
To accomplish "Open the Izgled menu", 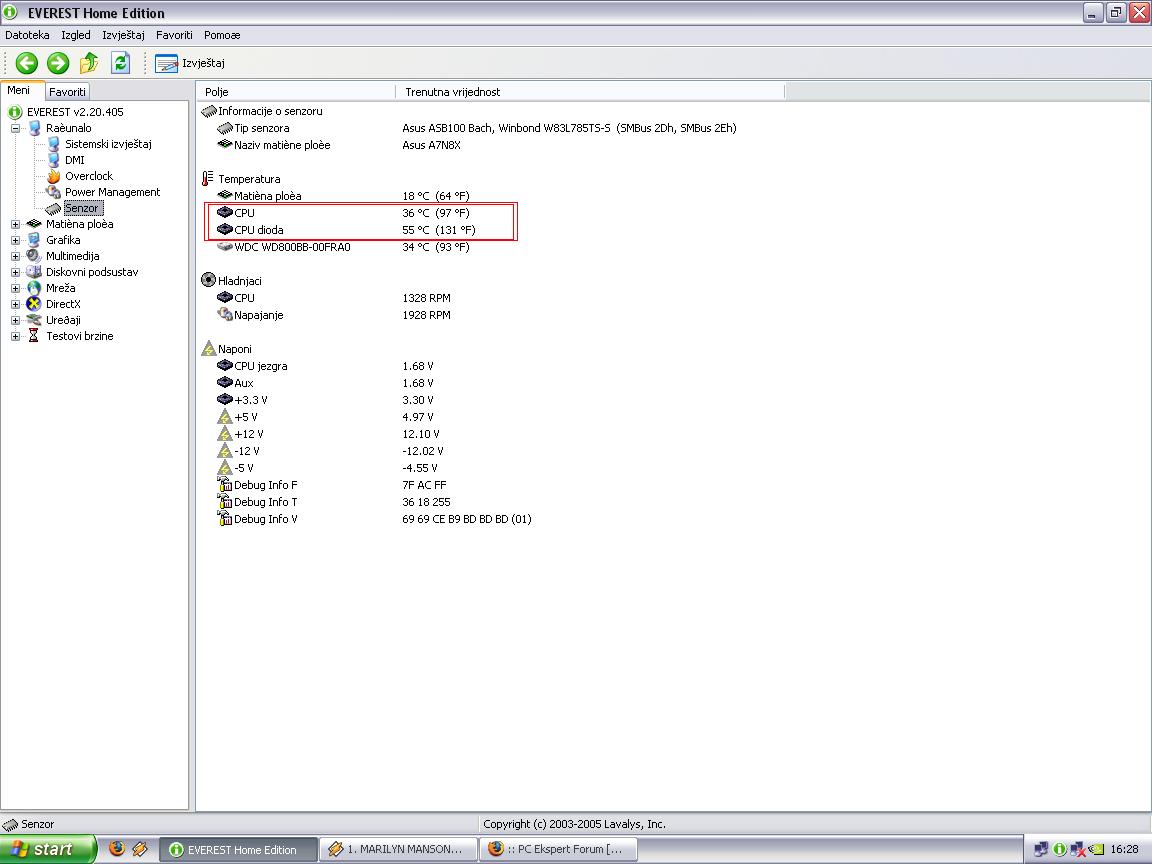I will click(76, 35).
